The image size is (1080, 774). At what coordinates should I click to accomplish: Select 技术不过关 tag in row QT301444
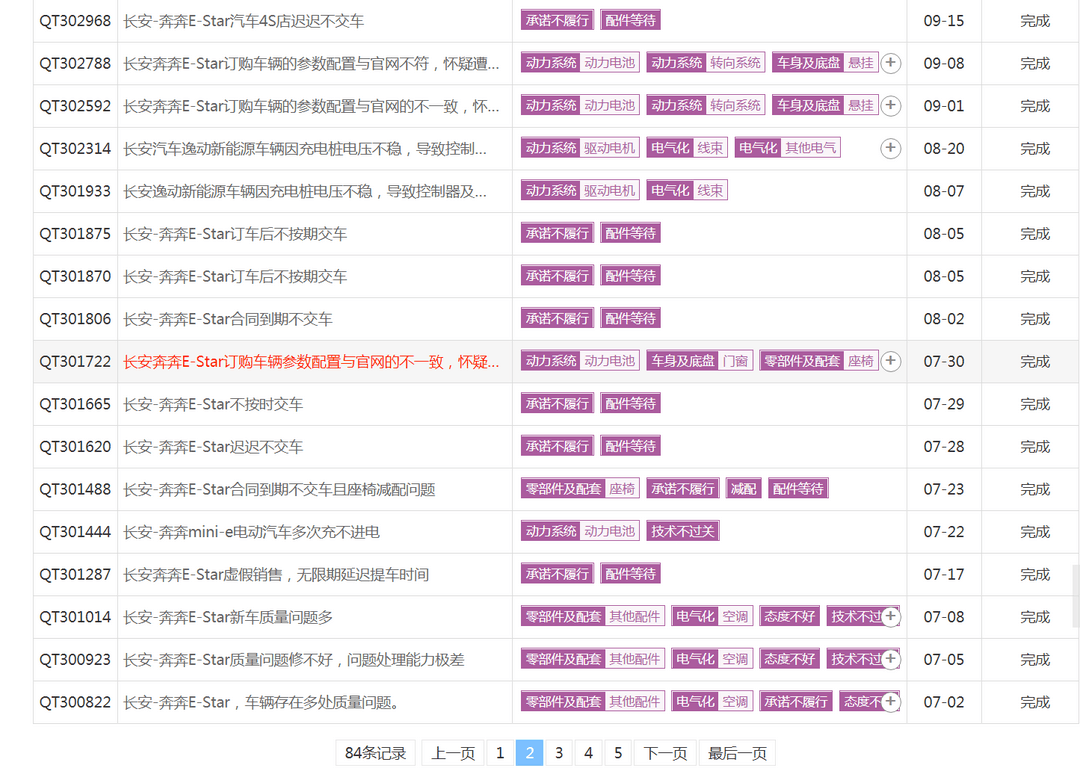tap(683, 532)
